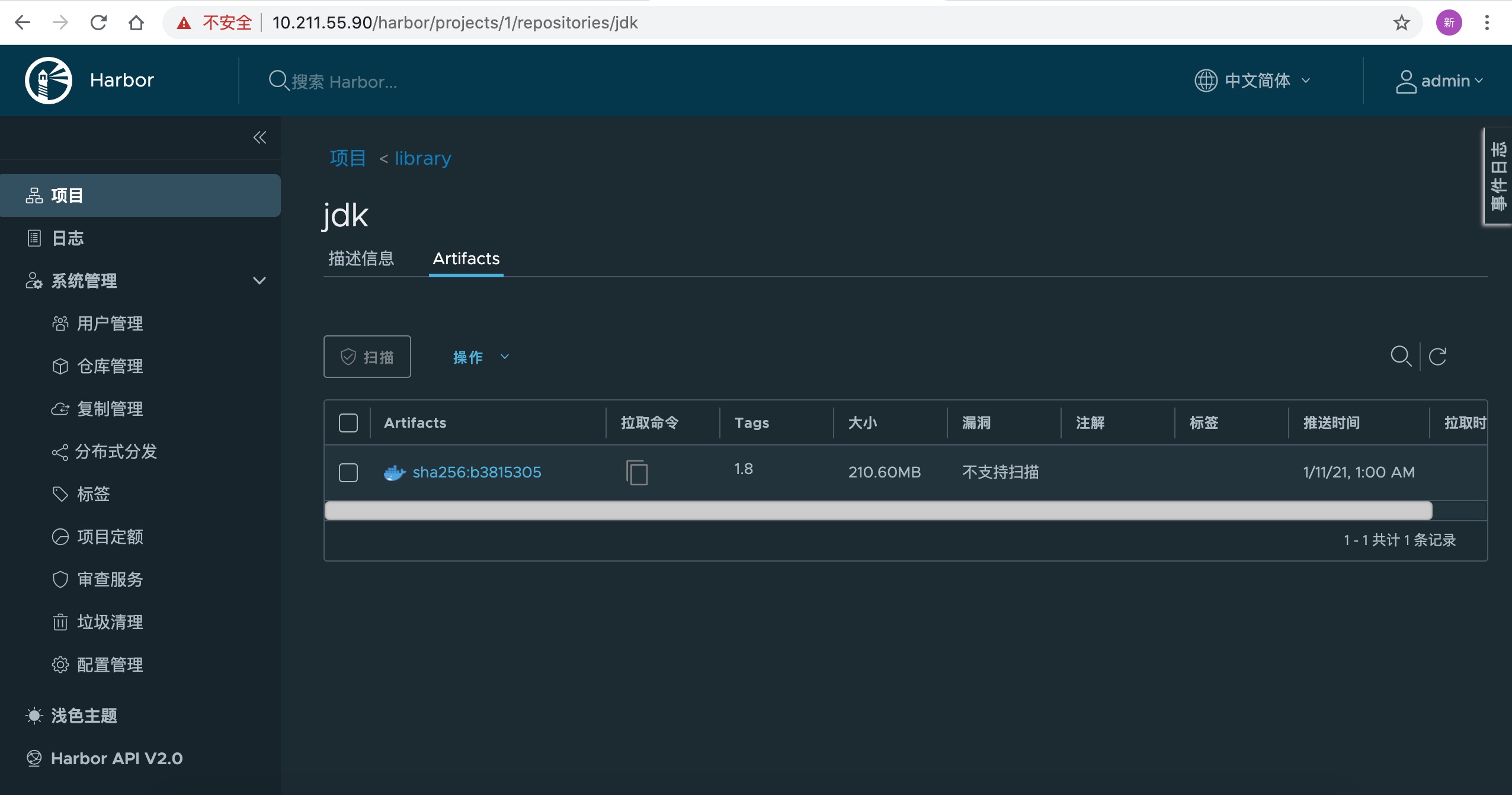This screenshot has width=1512, height=795.
Task: Open Harbor API V2.0 link
Action: tap(104, 758)
